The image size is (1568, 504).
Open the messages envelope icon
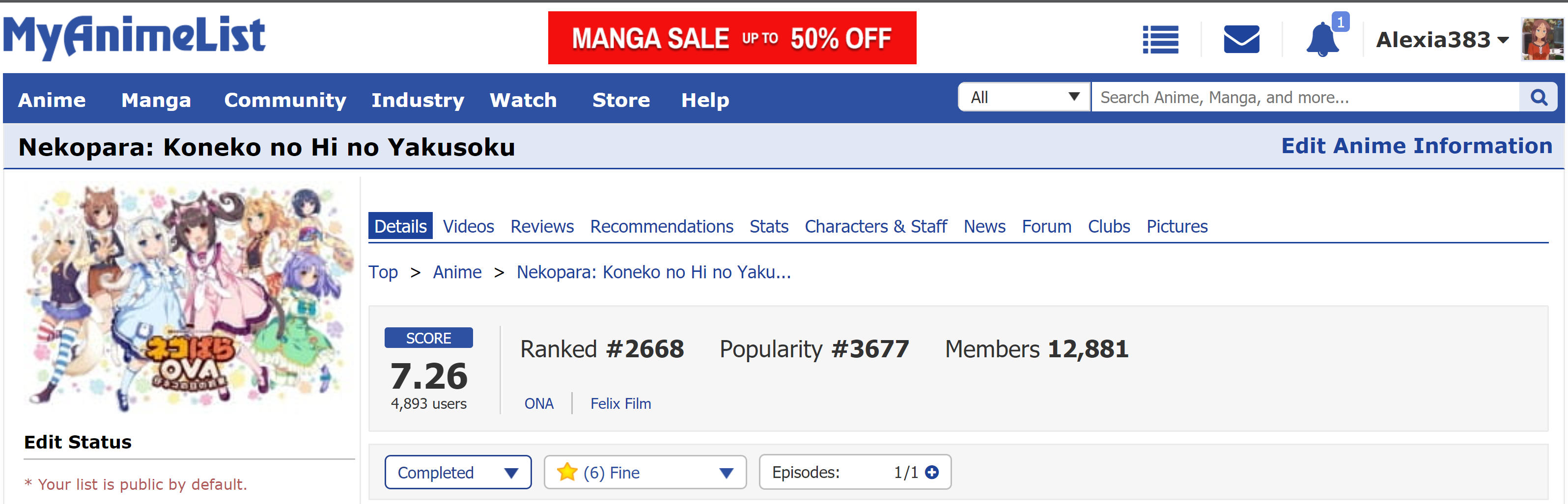pos(1241,40)
